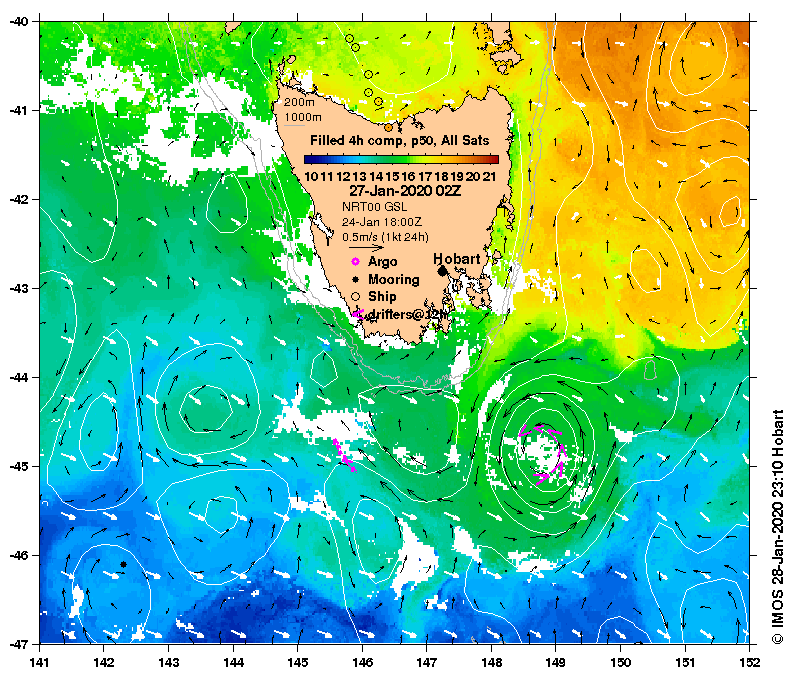
Task: Click the sea temperature color scale bar
Action: point(402,160)
